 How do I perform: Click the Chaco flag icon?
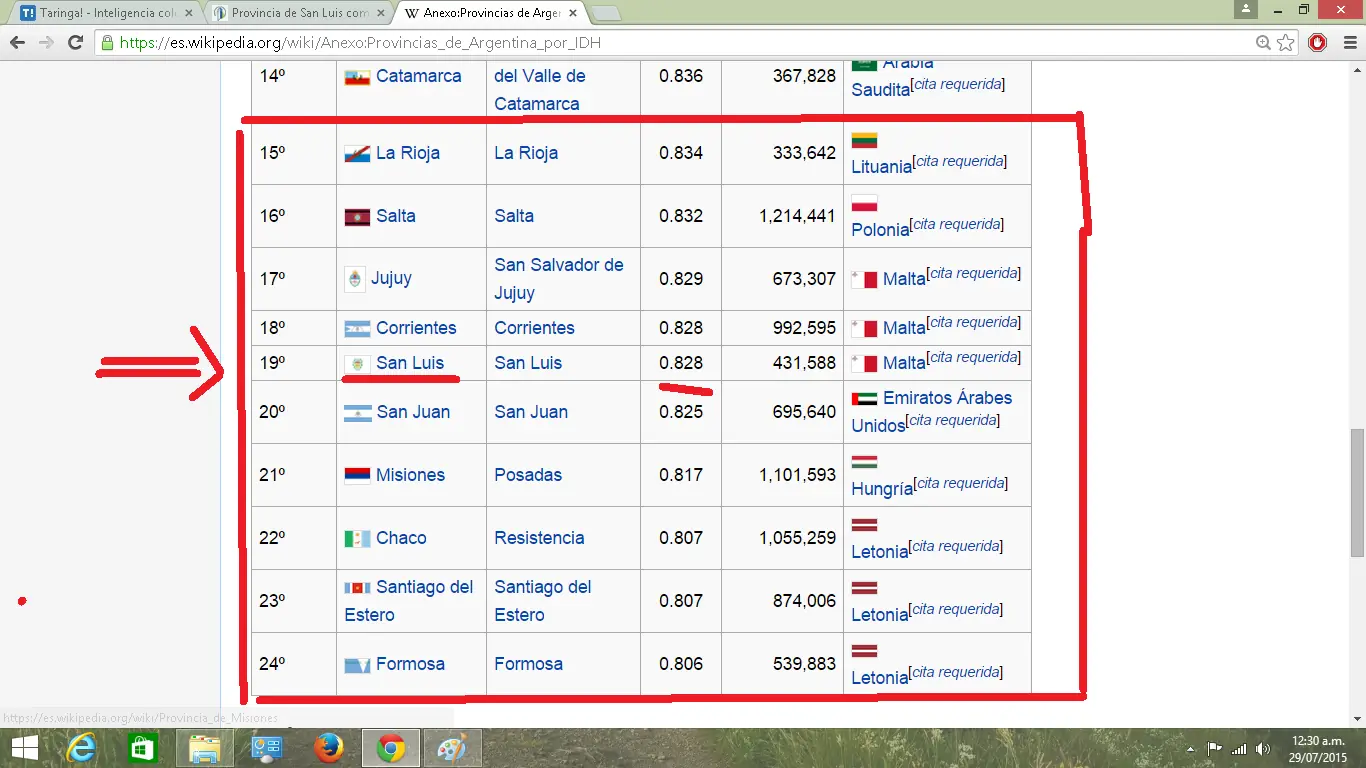tap(357, 539)
